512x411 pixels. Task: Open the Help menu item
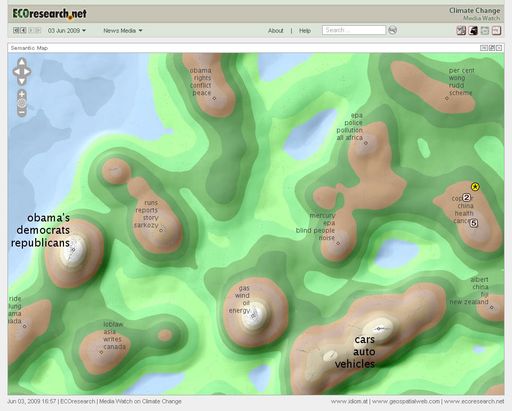[305, 31]
